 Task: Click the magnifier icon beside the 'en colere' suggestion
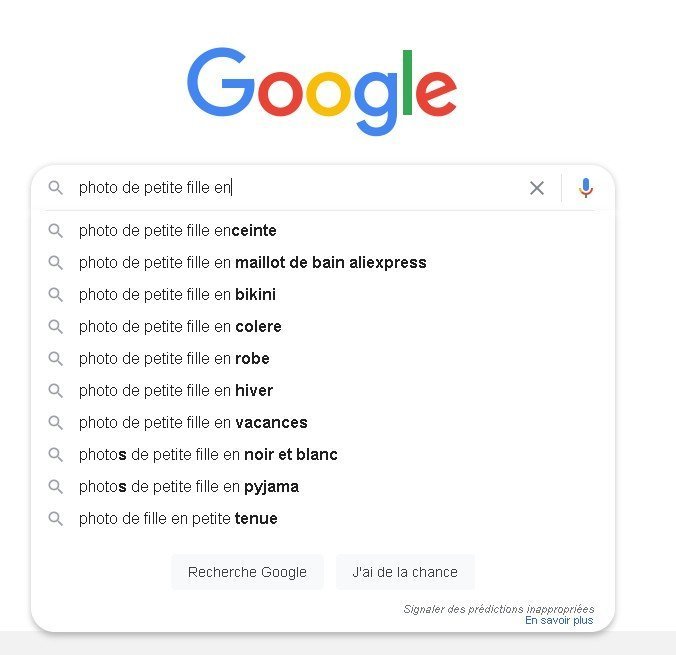(x=56, y=327)
